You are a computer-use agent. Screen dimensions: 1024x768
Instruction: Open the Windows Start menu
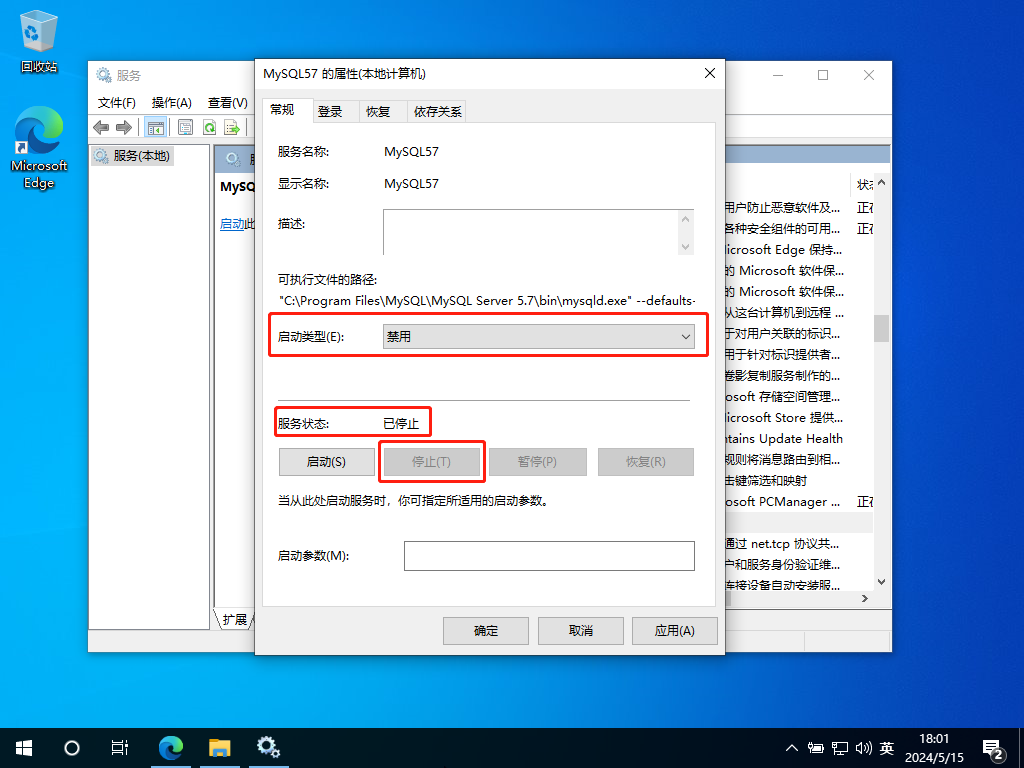click(x=24, y=748)
